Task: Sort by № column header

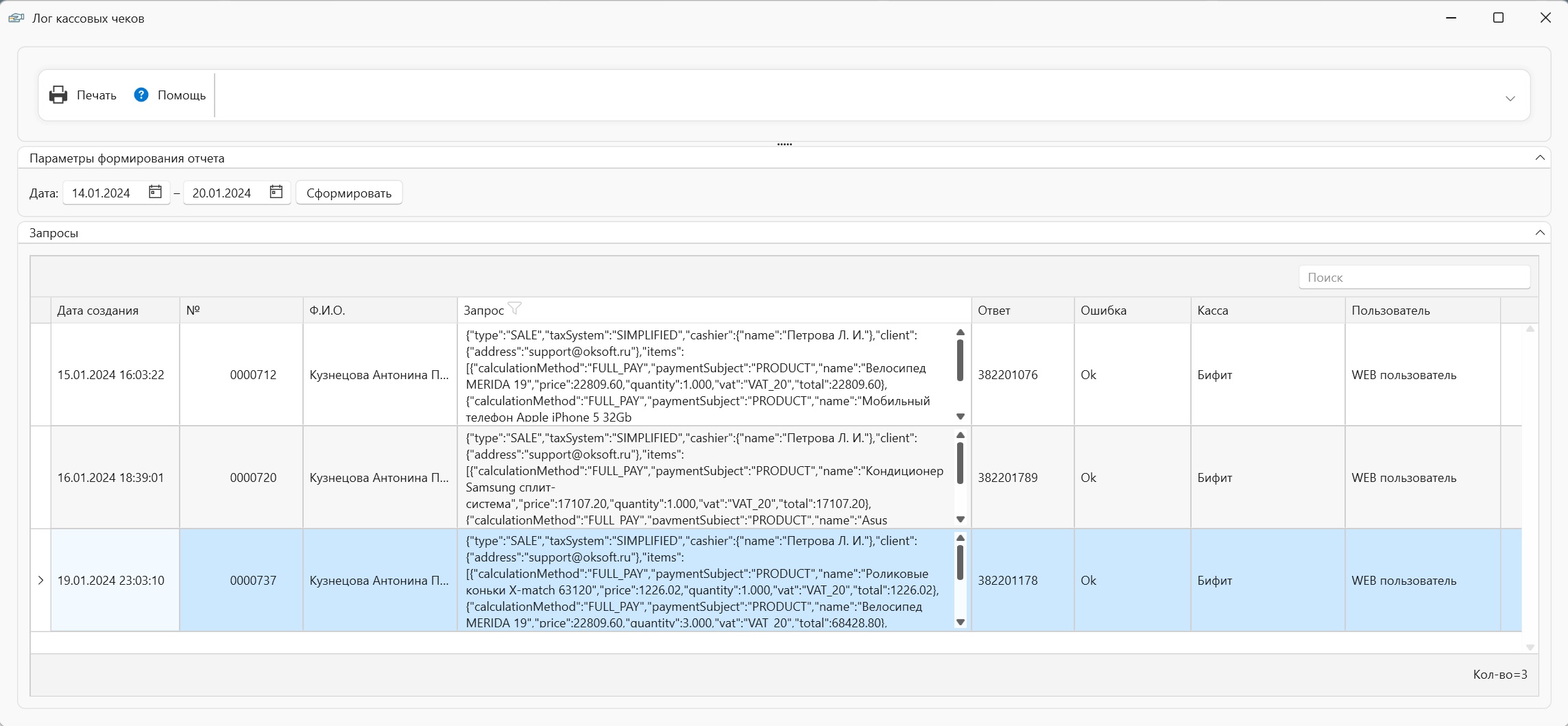Action: point(241,310)
